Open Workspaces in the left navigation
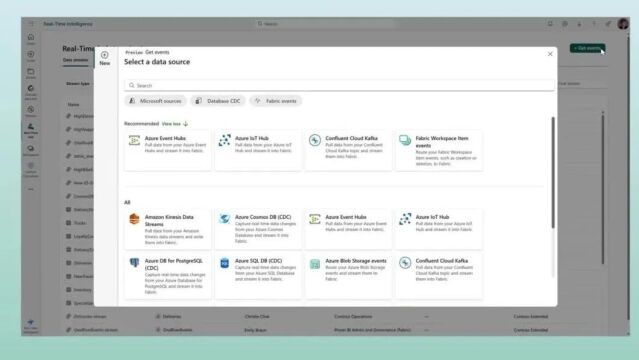 [x=31, y=150]
